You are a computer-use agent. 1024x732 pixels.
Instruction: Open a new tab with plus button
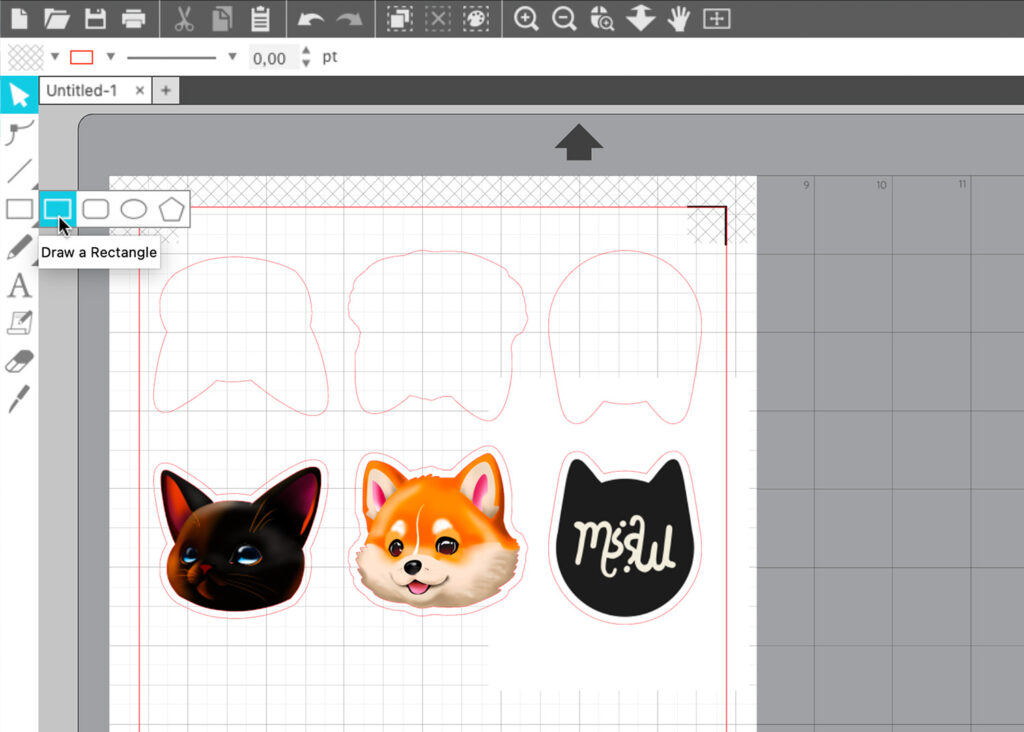tap(165, 91)
